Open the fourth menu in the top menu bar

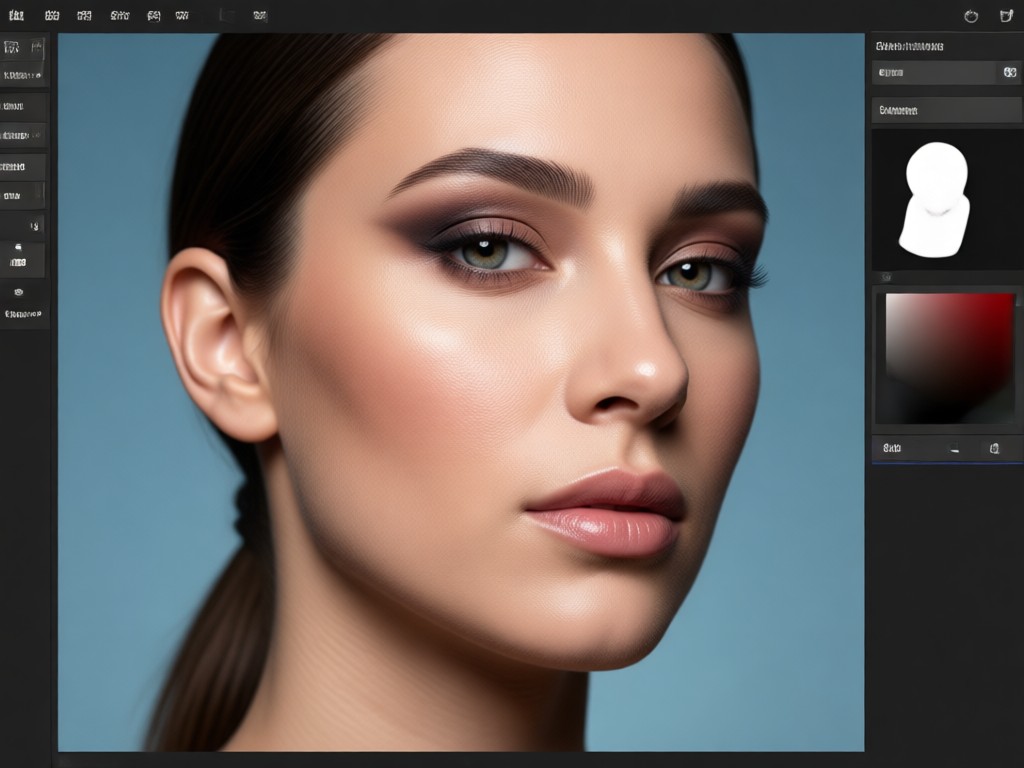click(x=120, y=16)
